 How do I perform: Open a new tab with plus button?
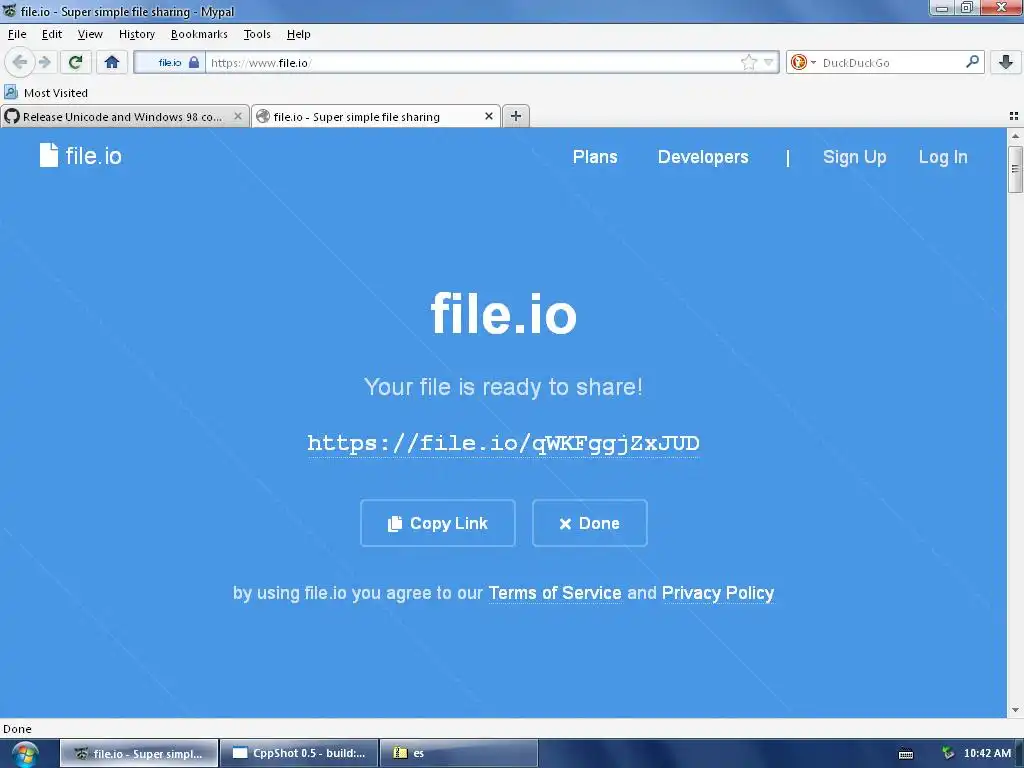(x=516, y=116)
